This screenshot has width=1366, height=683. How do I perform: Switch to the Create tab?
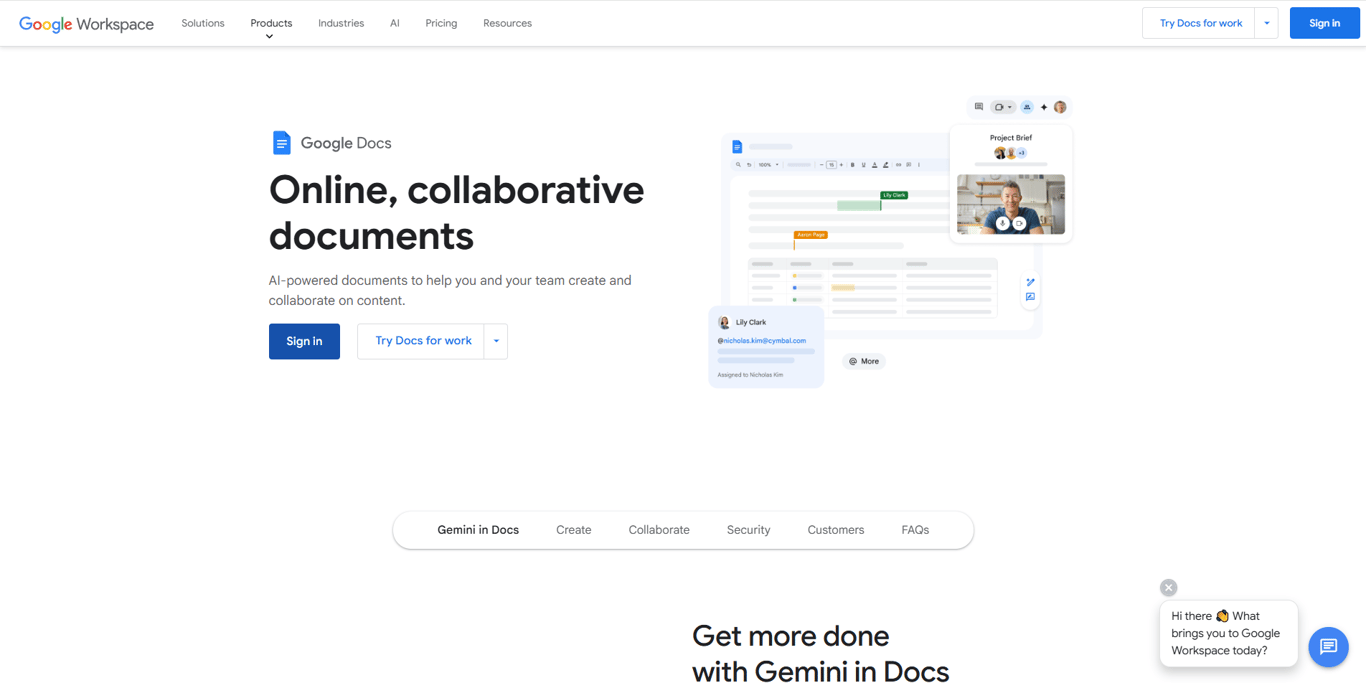[574, 530]
